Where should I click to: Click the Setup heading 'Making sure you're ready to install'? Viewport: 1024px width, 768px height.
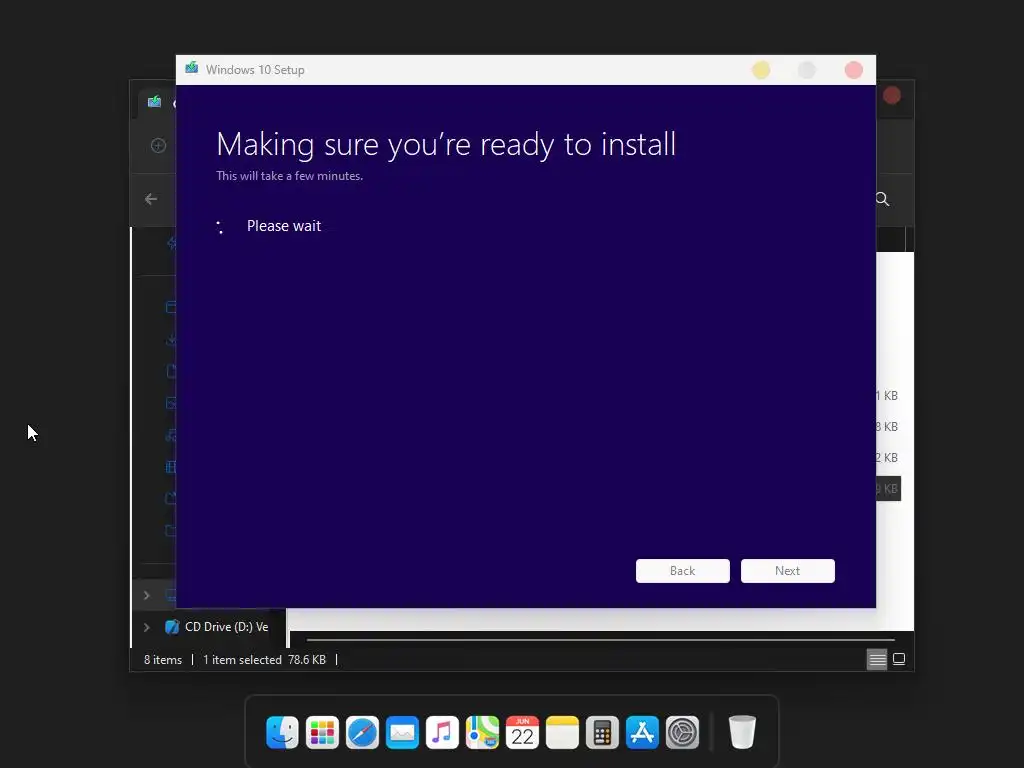tap(446, 144)
